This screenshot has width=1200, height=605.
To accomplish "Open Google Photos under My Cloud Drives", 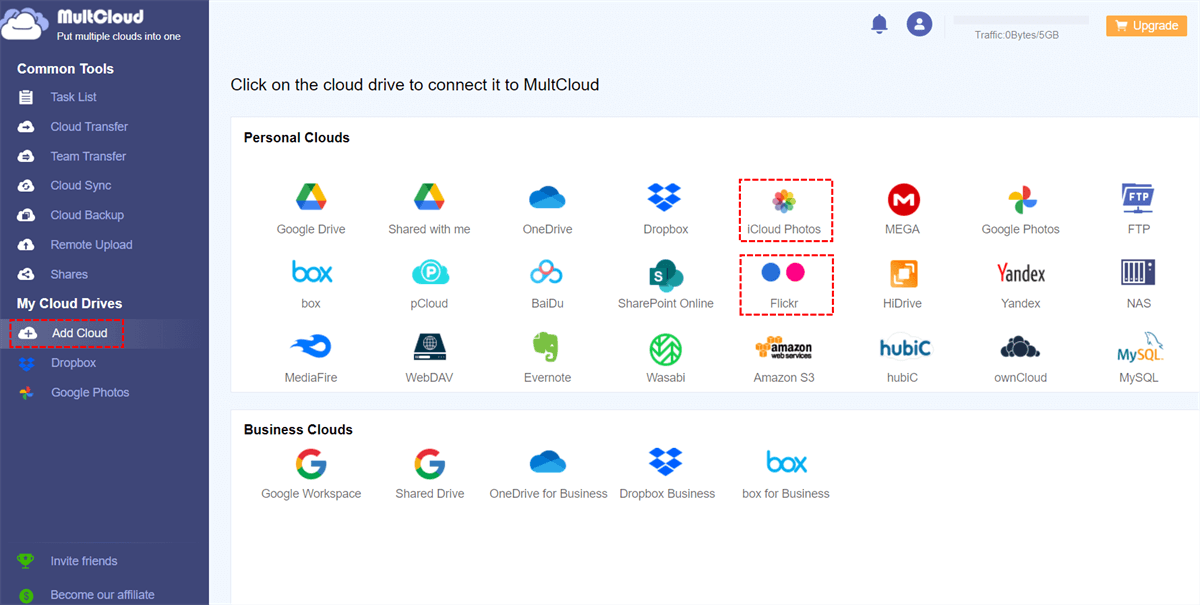I will tap(90, 393).
